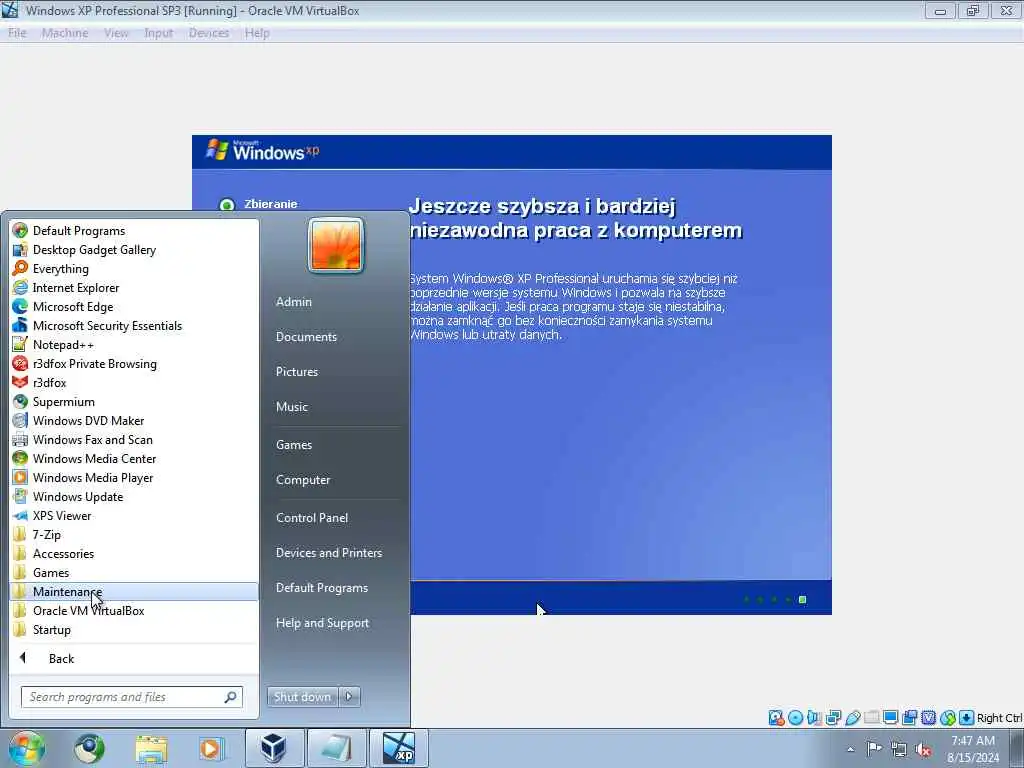Switch to VirtualBox Manager taskbar button
The image size is (1024, 768).
tap(274, 748)
